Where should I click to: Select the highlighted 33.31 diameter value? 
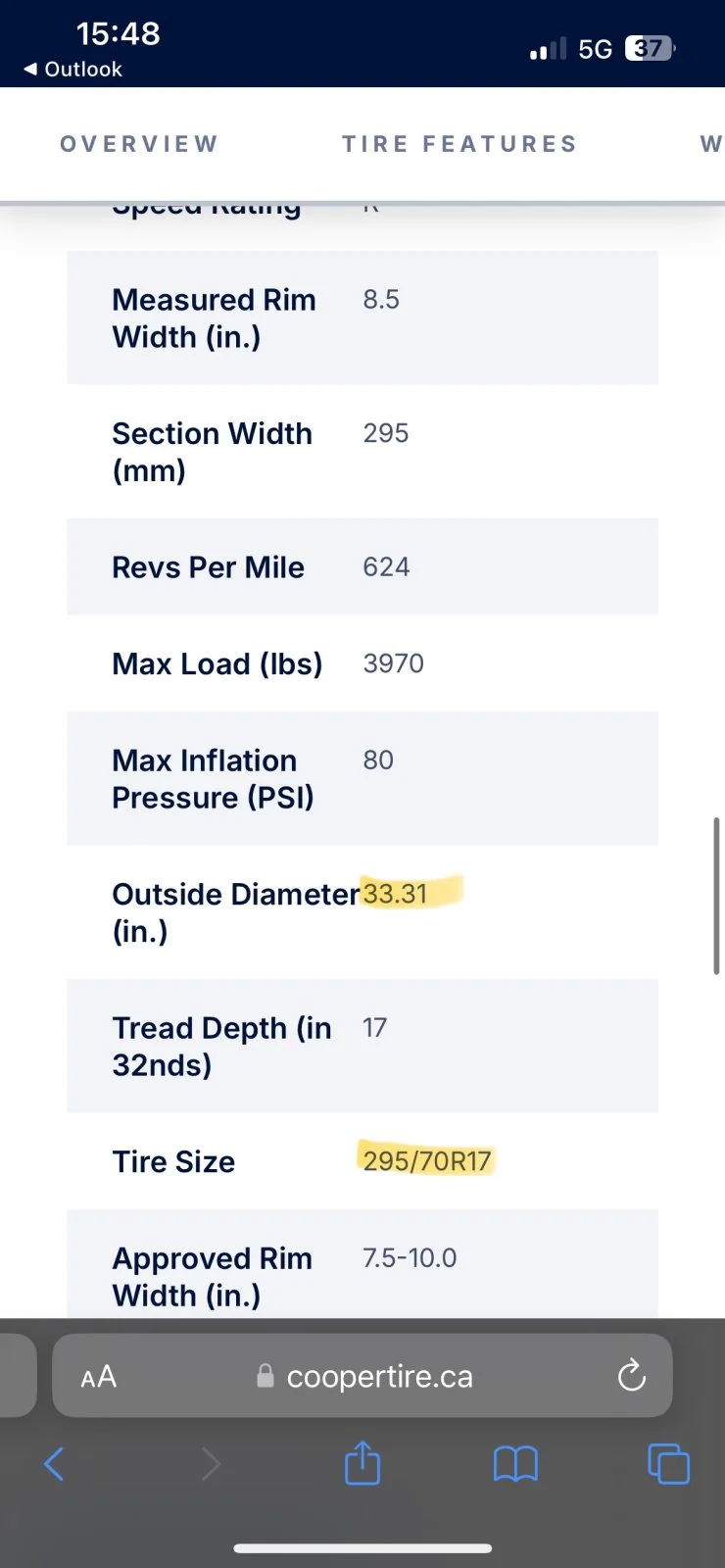click(395, 894)
